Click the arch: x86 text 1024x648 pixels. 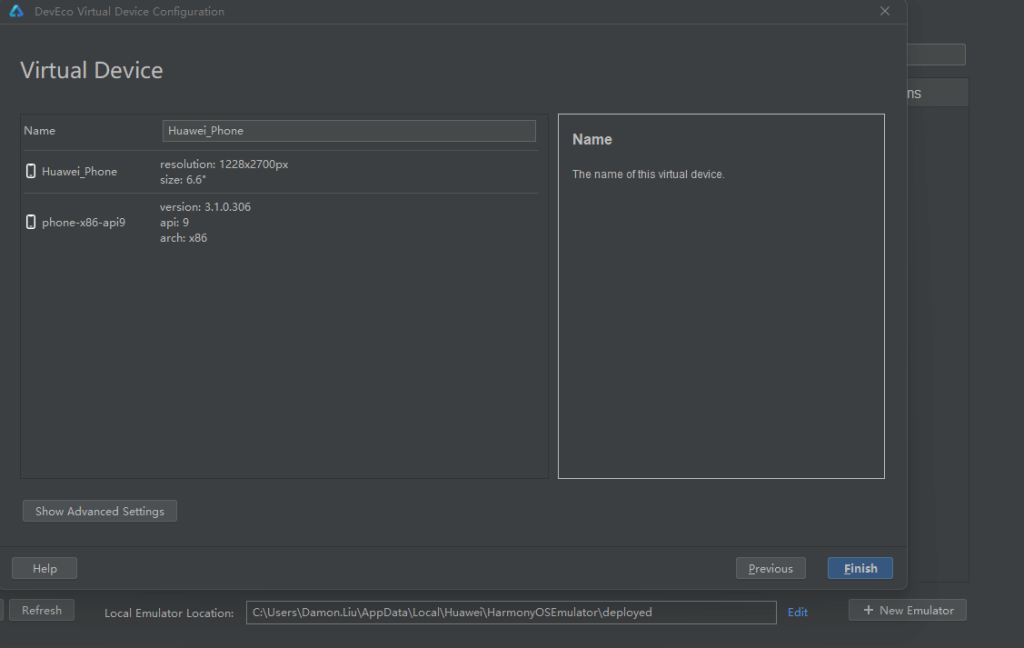[184, 238]
